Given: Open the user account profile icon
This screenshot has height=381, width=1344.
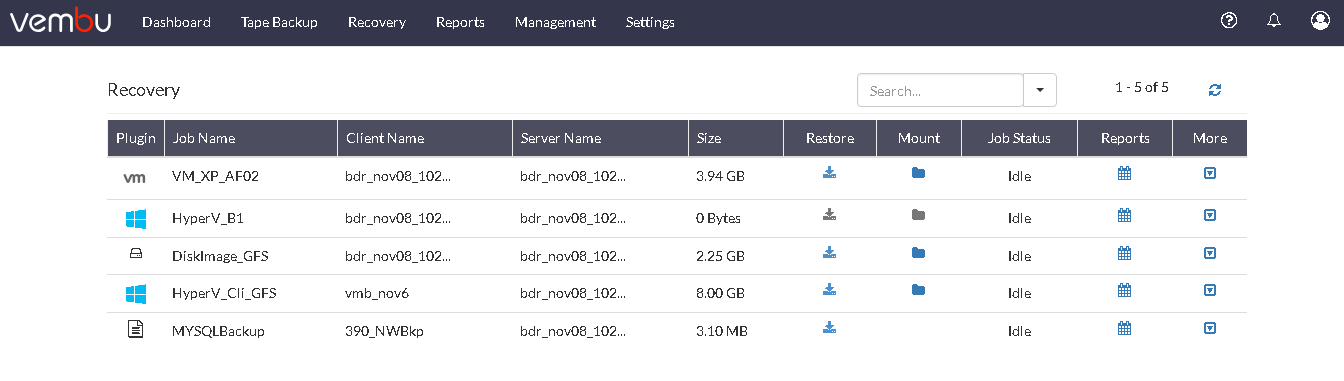Looking at the screenshot, I should pos(1320,21).
